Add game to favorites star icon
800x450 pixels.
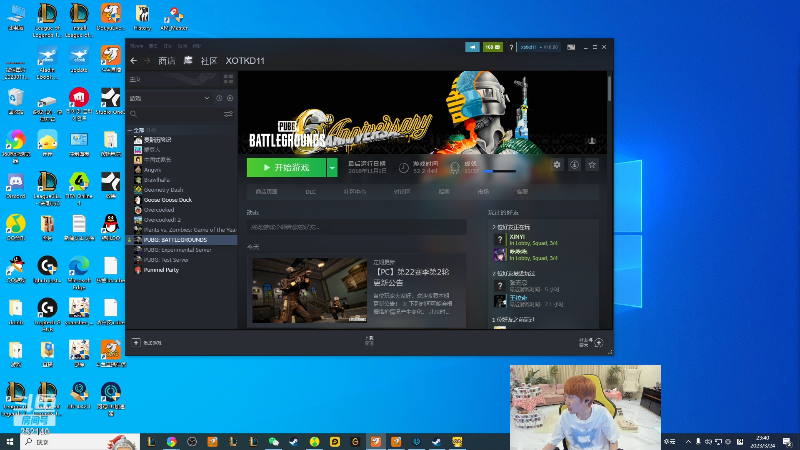[592, 165]
